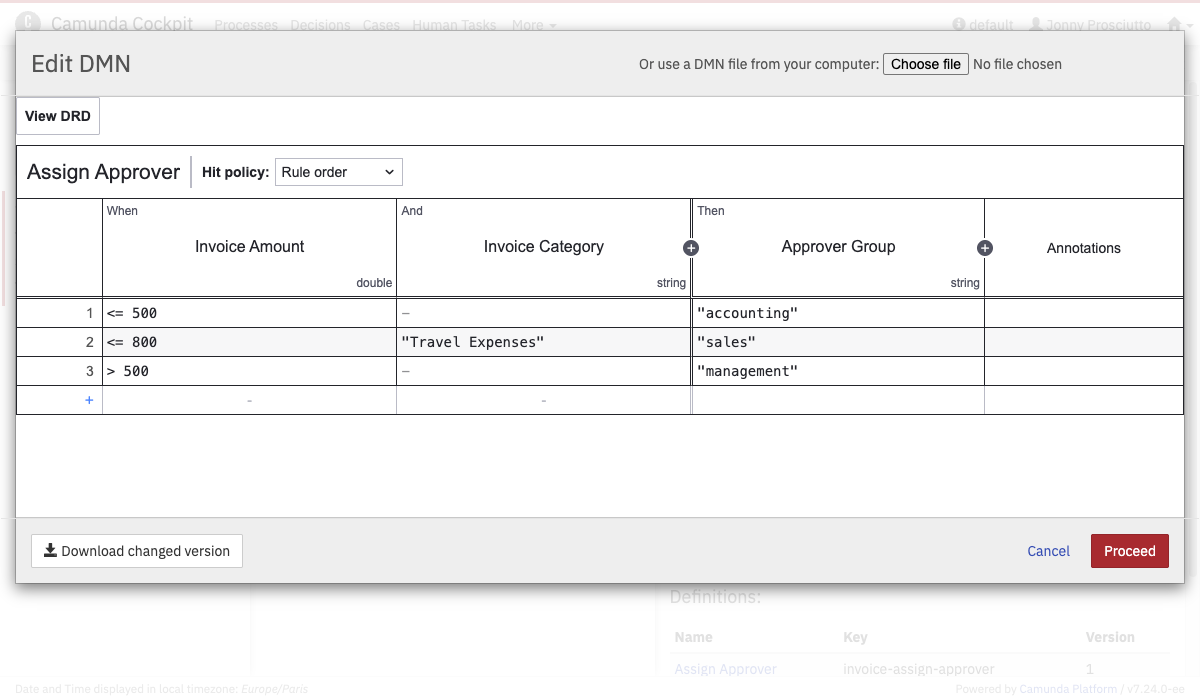The height and width of the screenshot is (700, 1200).
Task: Select the Approver Group output header
Action: pos(838,247)
